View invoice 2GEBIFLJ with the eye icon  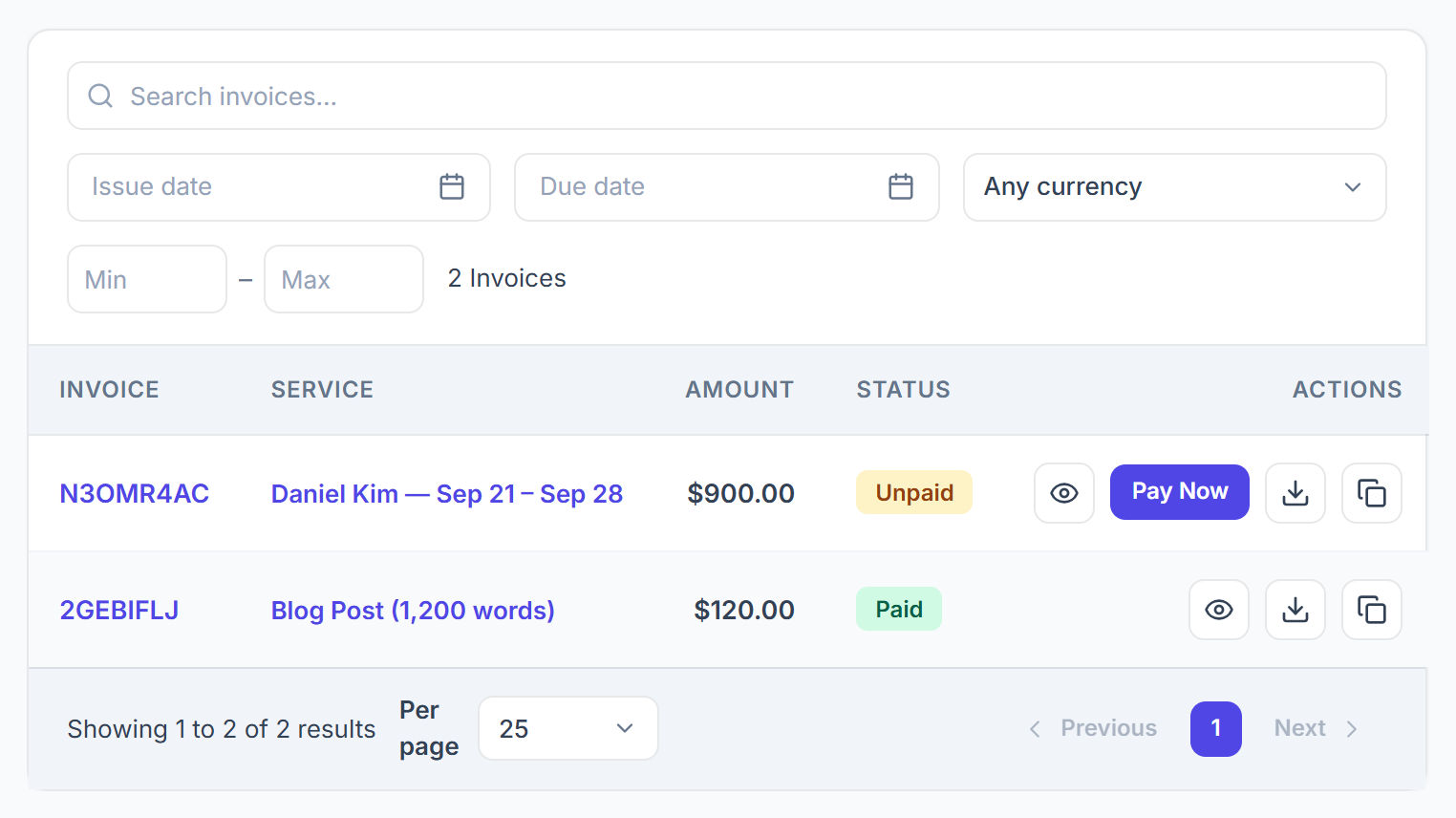pos(1219,610)
